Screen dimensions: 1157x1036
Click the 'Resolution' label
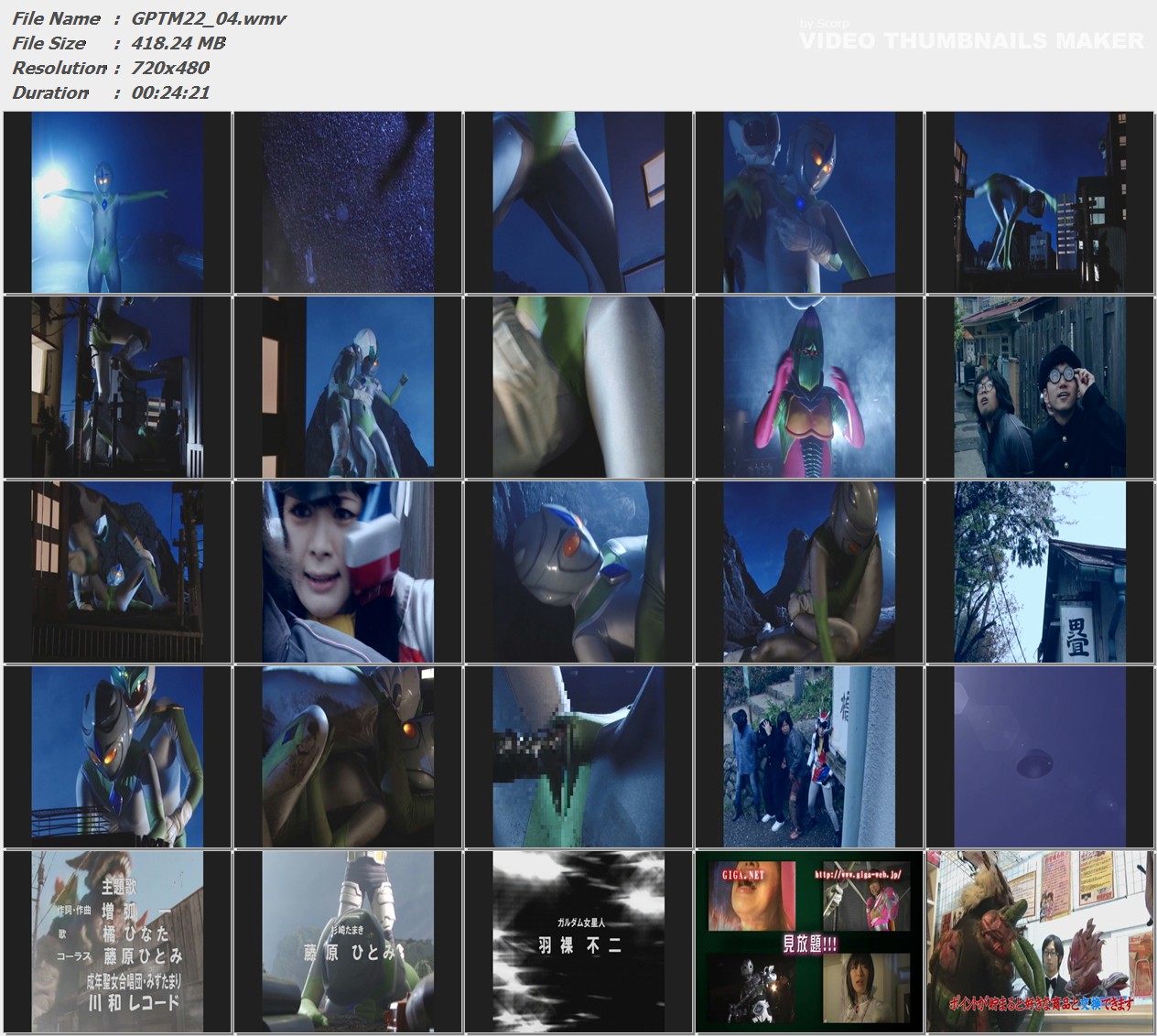coord(59,68)
